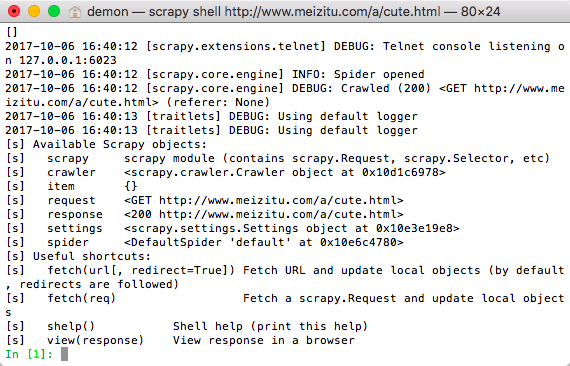
Task: Click the window title text 'demon — scrapy shell'
Action: pyautogui.click(x=154, y=12)
